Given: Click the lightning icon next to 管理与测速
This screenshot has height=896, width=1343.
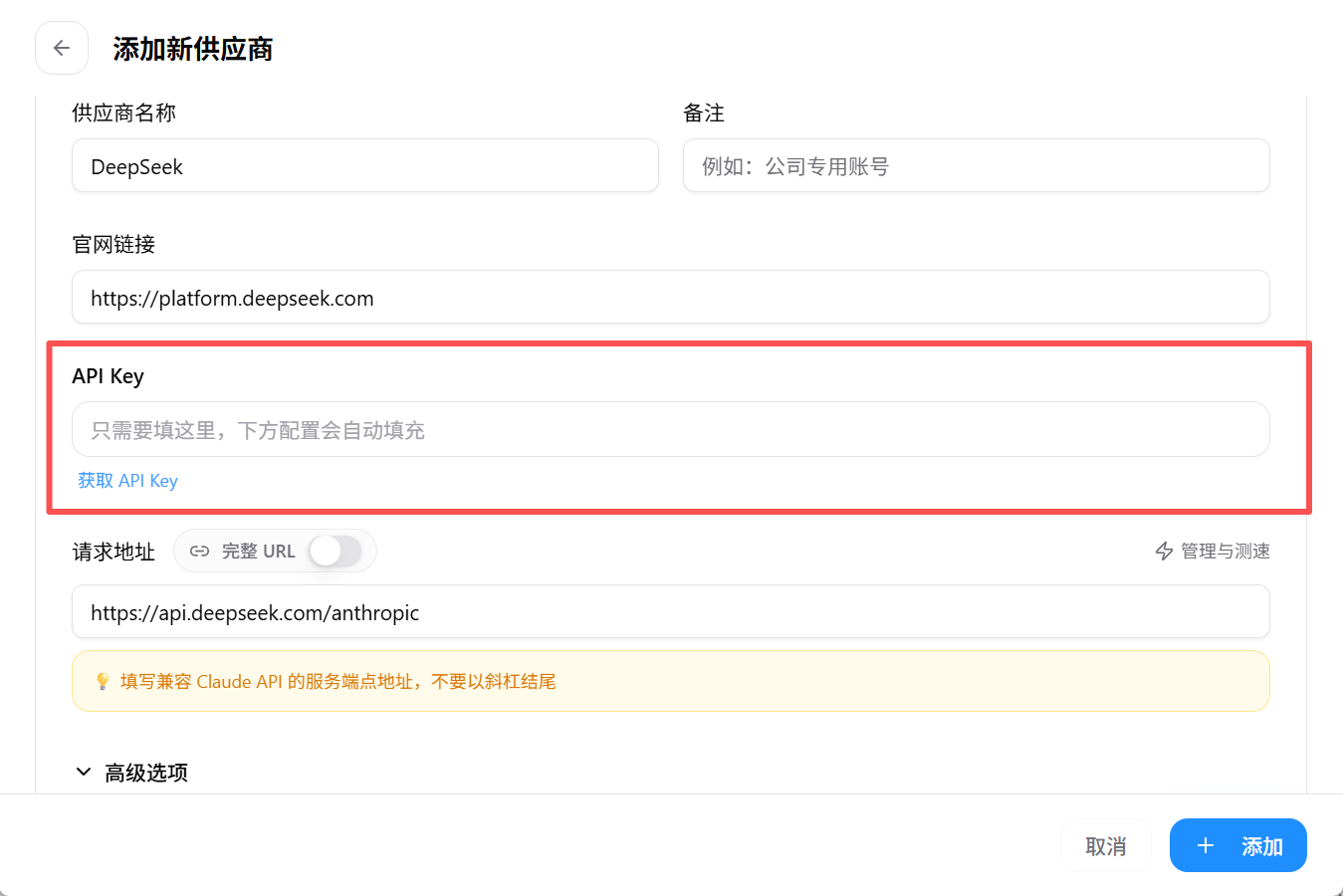Looking at the screenshot, I should coord(1164,552).
